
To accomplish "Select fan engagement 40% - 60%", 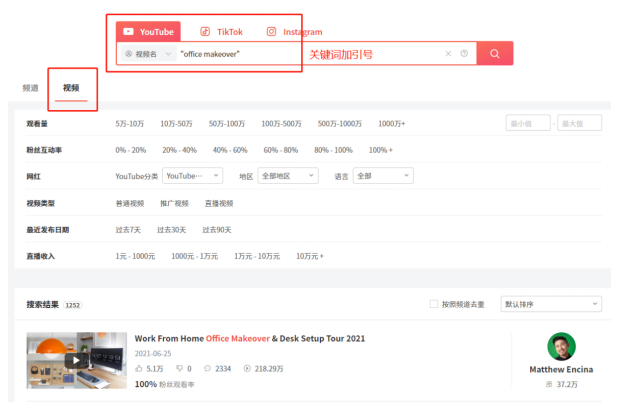I will click(230, 150).
